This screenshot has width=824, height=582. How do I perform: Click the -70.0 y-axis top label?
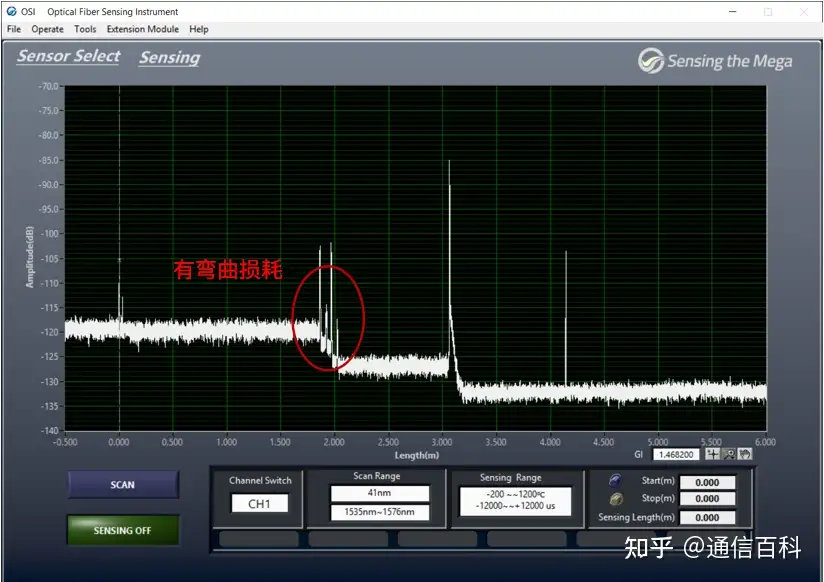tap(49, 86)
